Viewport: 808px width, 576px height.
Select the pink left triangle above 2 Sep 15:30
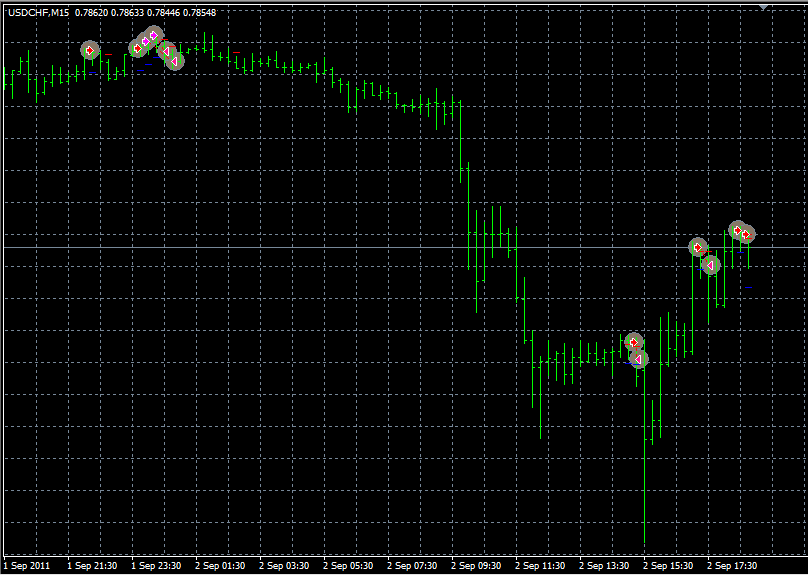click(638, 359)
